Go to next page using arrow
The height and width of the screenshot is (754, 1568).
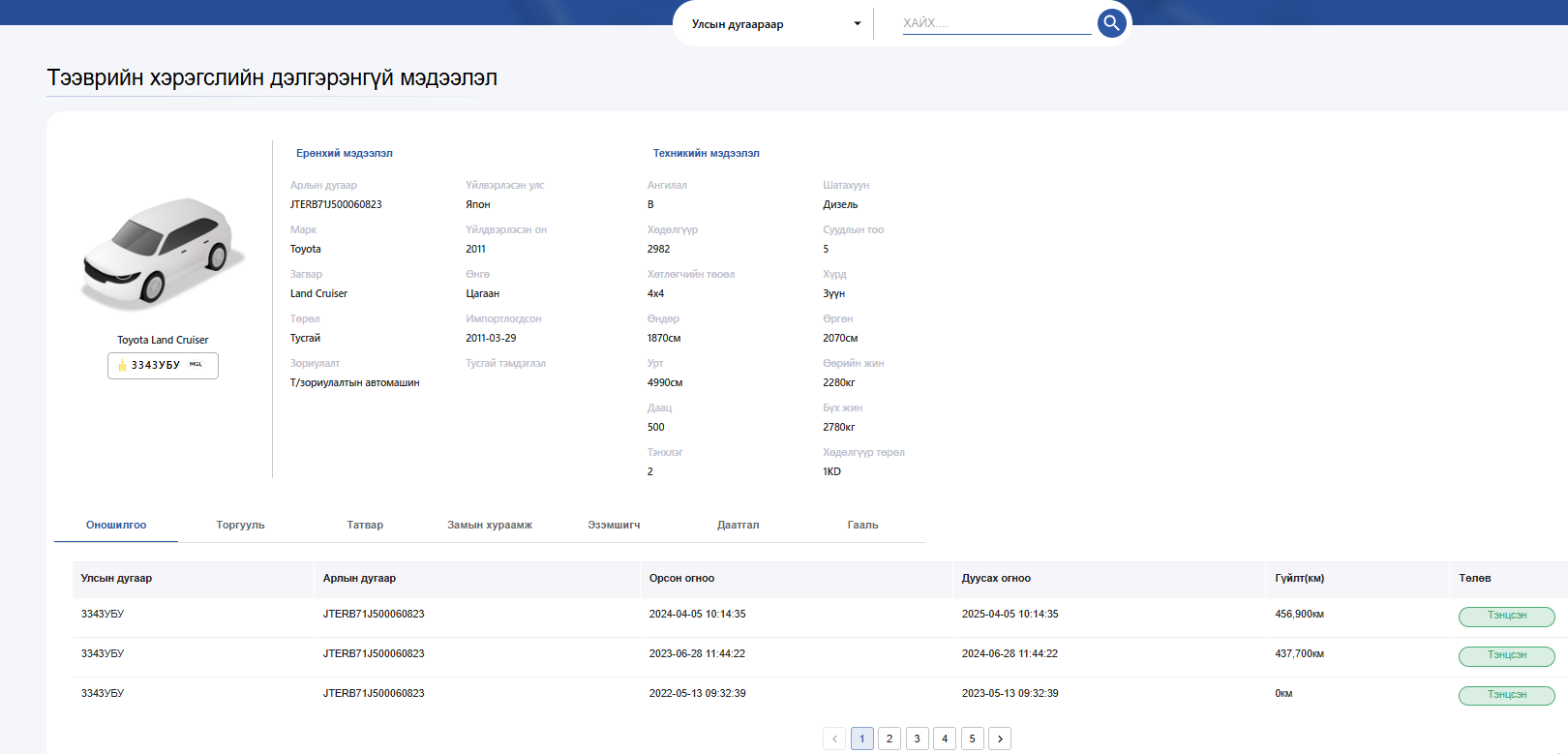pos(1000,739)
